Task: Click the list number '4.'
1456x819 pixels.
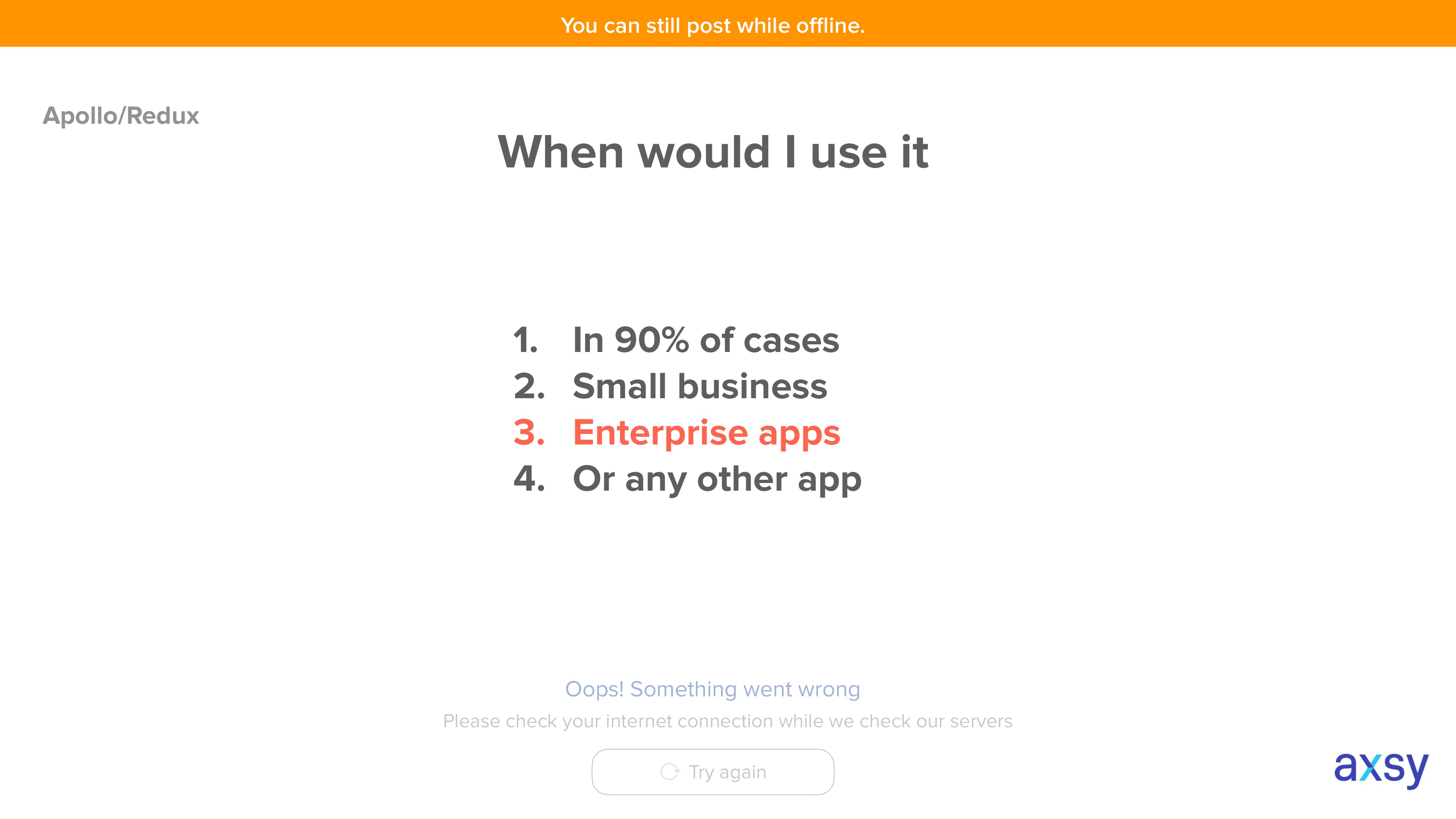Action: pyautogui.click(x=529, y=479)
